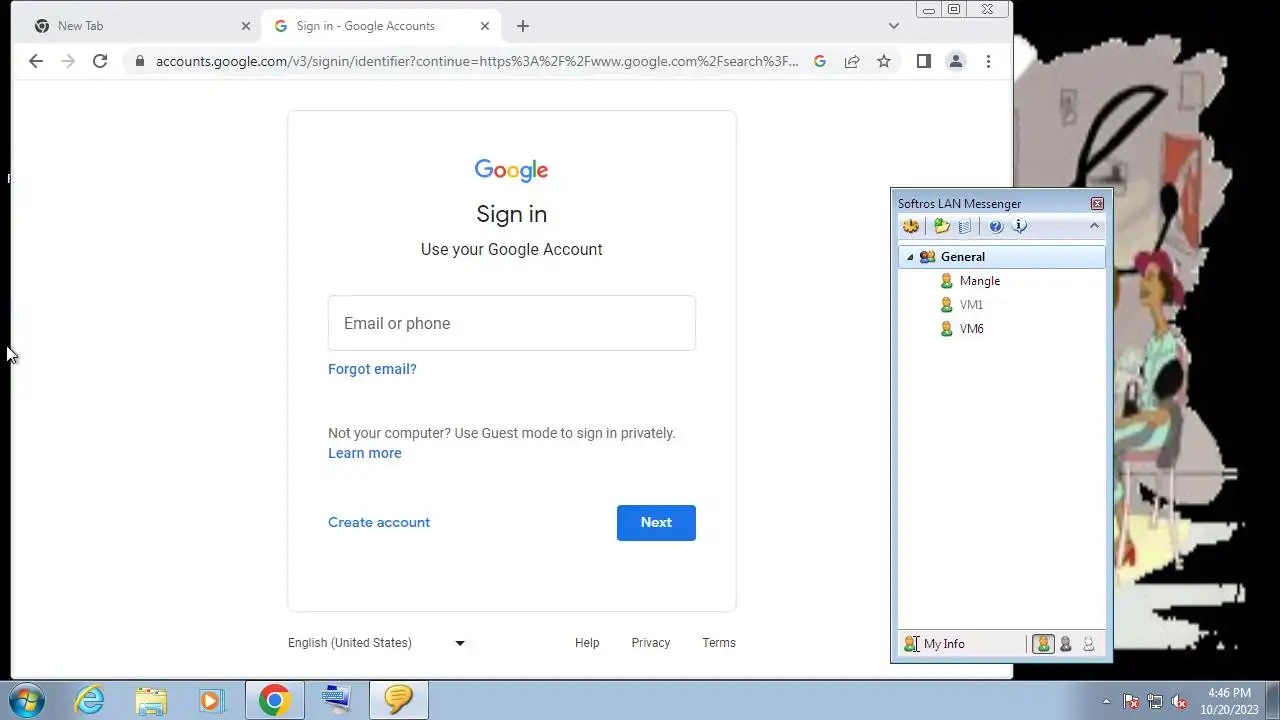Toggle the Chrome side panel icon
Viewport: 1280px width, 720px height.
pos(924,61)
